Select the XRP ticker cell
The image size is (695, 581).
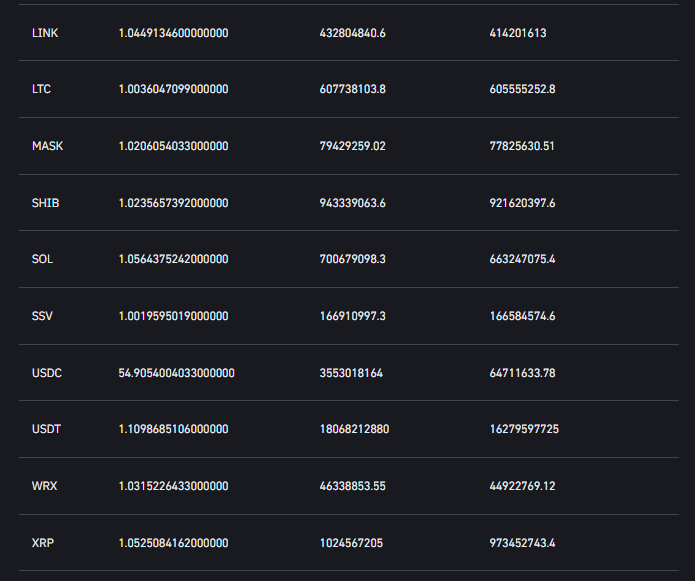tap(42, 543)
